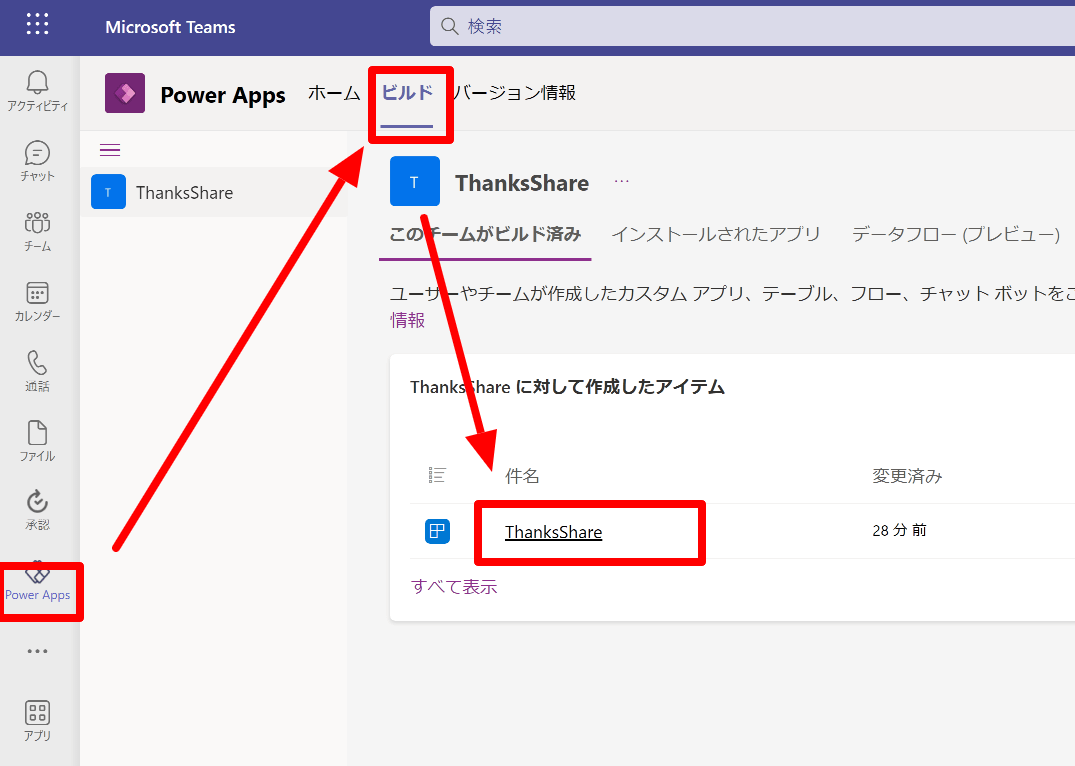Screen dimensions: 1075x766
Task: Click the Power Apps purple logo
Action: tap(125, 93)
